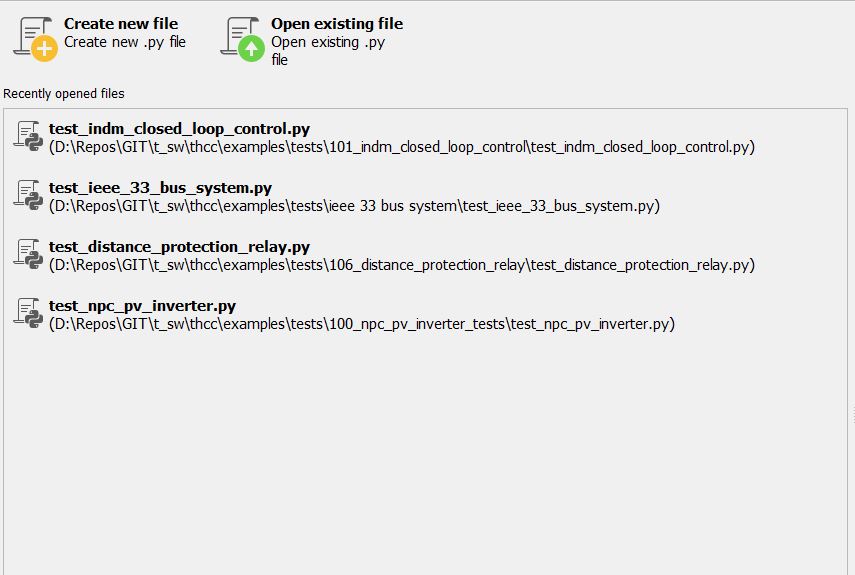Click the 100_npc_pv_inverter_tests file path

tap(361, 324)
